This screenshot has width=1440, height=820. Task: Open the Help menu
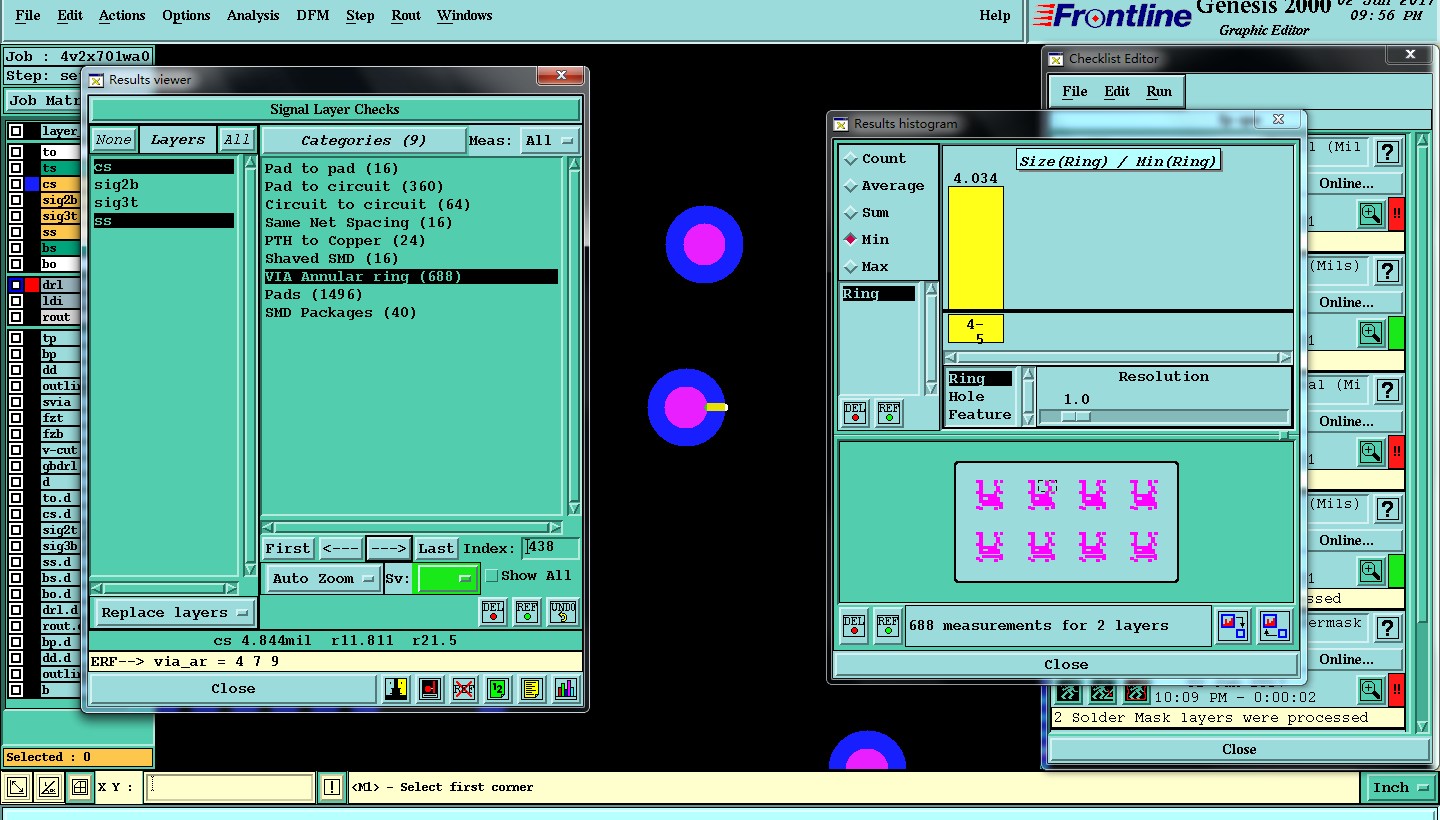(x=994, y=16)
